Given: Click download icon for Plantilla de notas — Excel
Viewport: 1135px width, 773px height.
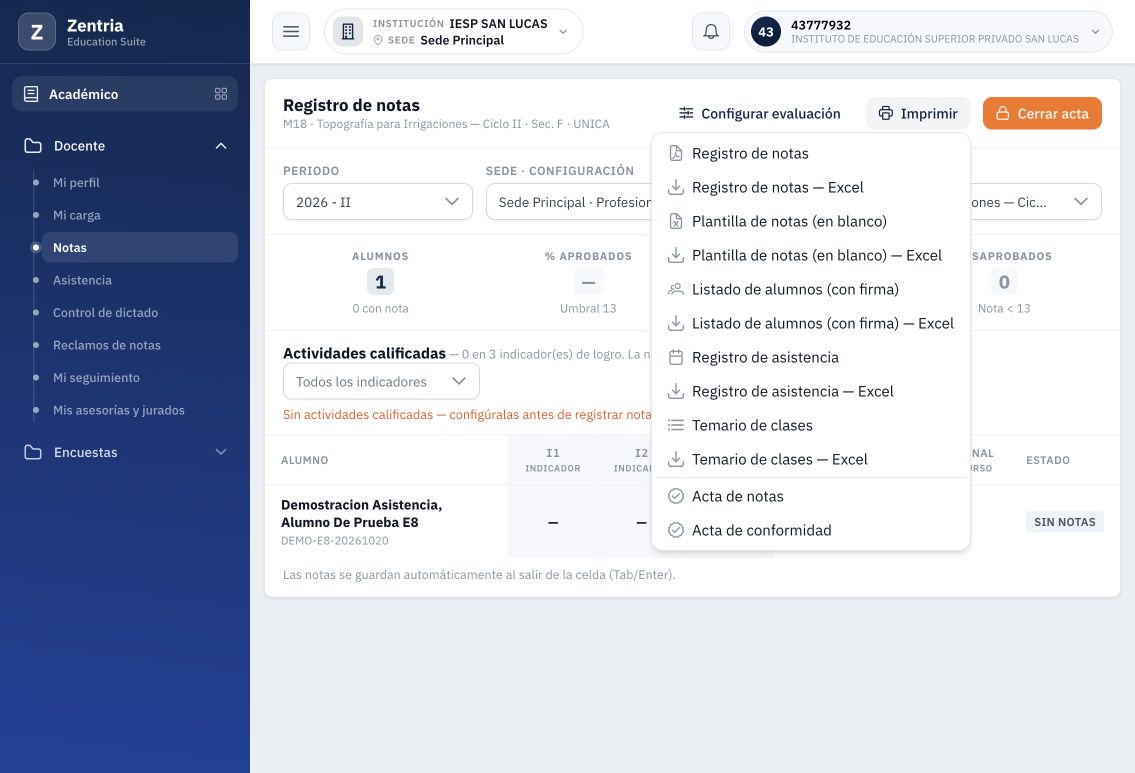Looking at the screenshot, I should click(x=675, y=255).
